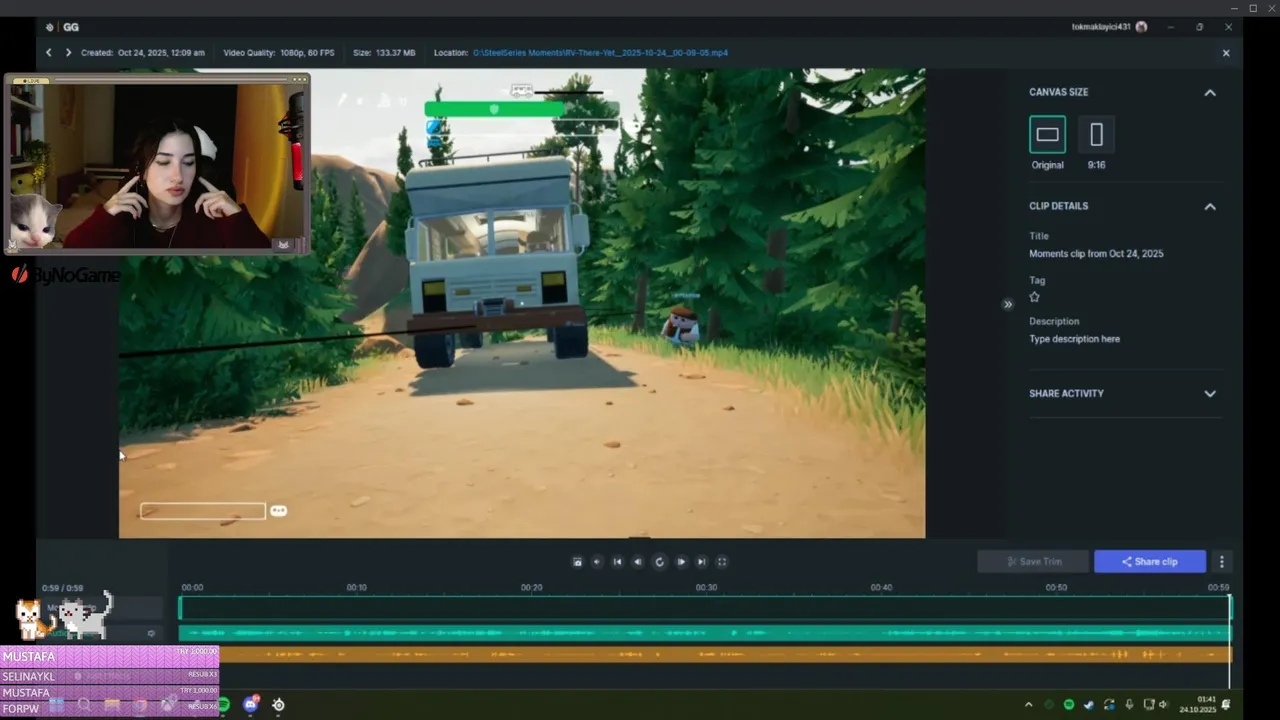Click the 00:30 mark on timeline ruler

[706, 588]
